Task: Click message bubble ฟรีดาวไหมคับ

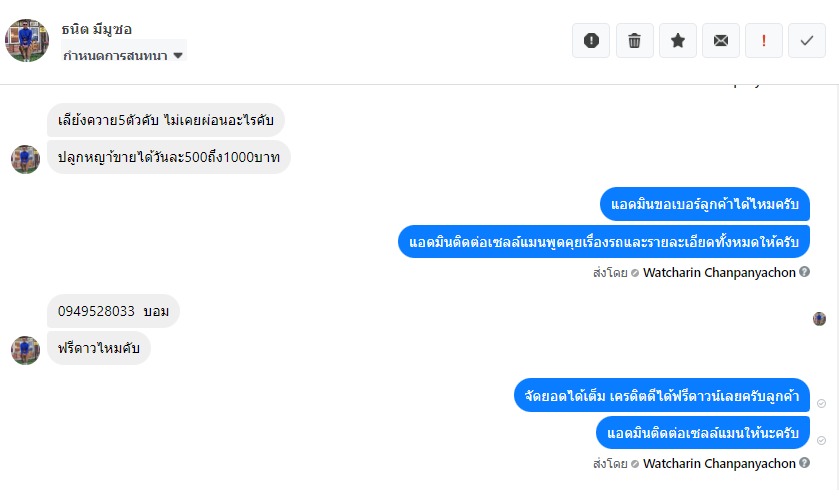Action: click(x=98, y=348)
